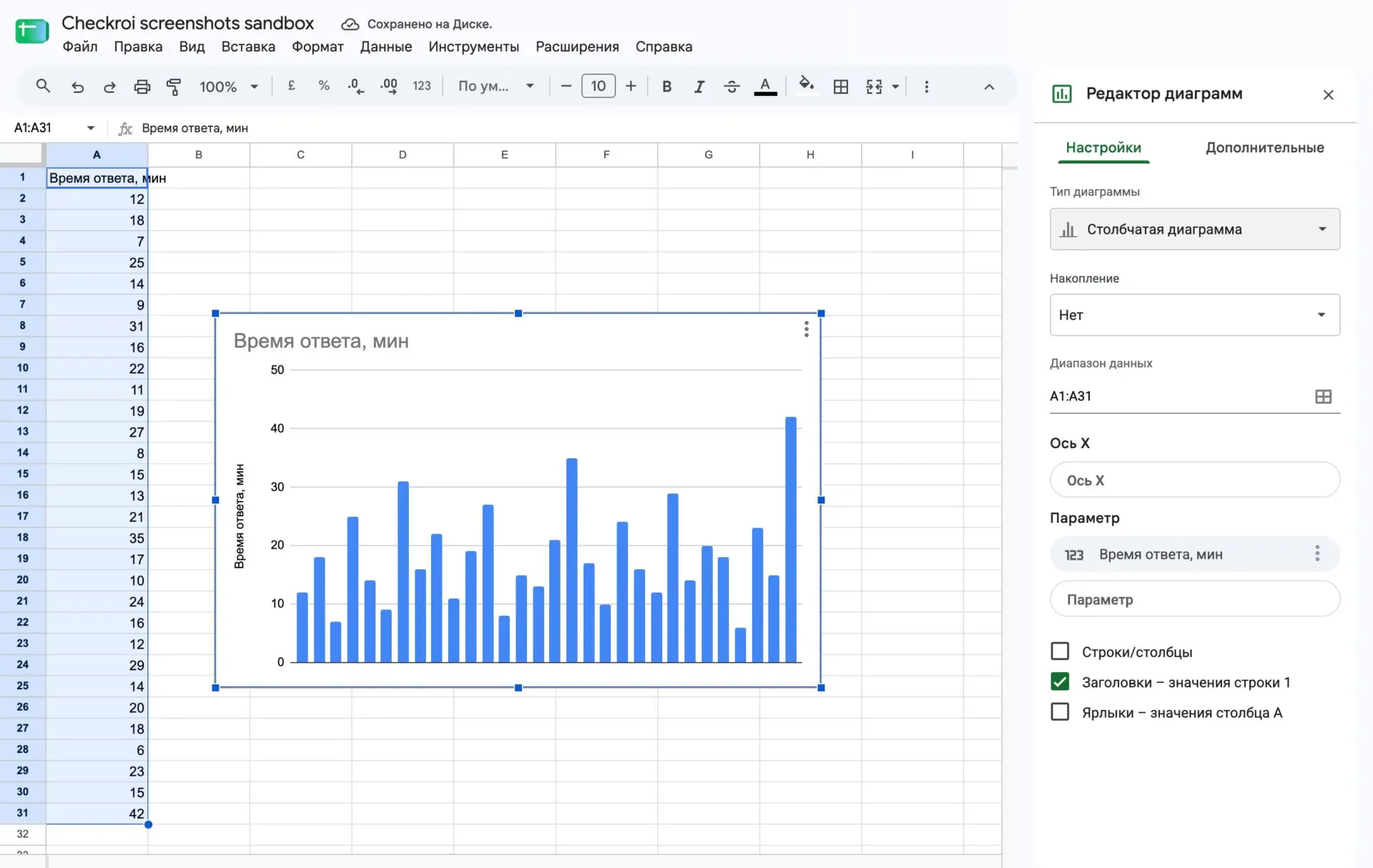Image resolution: width=1373 pixels, height=868 pixels.
Task: Add an X axis via Ось X
Action: [1194, 480]
